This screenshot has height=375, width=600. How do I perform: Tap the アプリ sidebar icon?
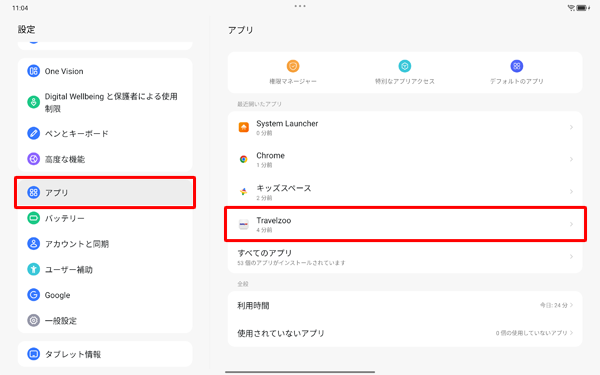tap(33, 192)
